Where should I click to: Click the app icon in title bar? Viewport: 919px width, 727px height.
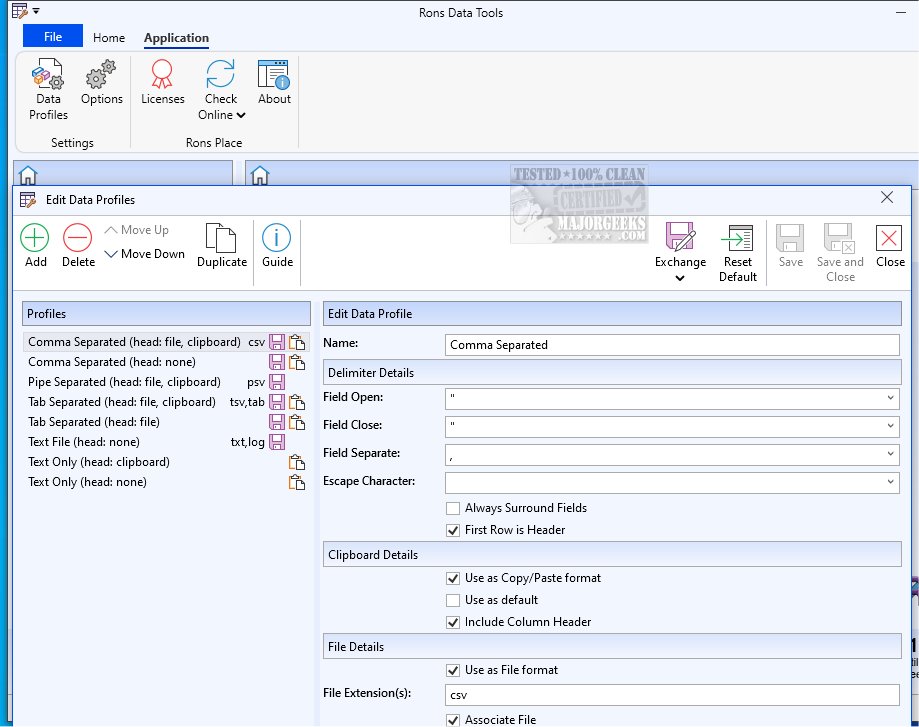coord(19,11)
